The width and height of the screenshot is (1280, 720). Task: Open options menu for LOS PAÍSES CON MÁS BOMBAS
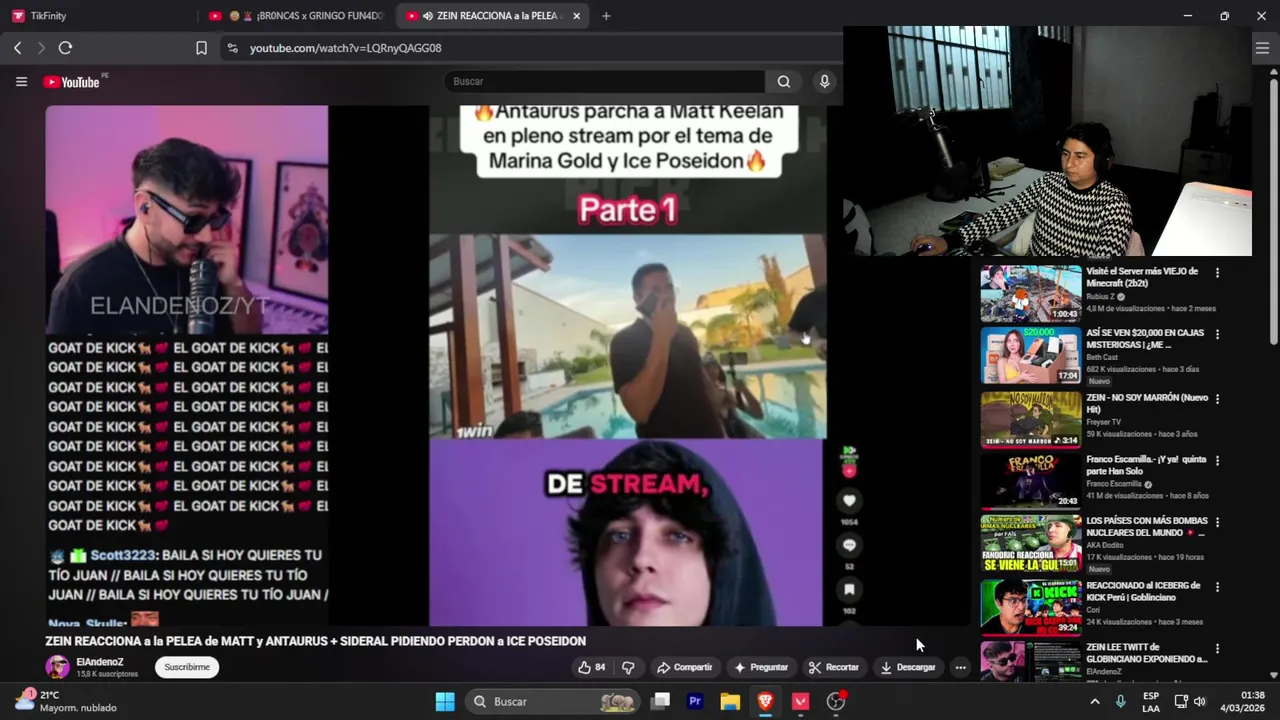[1217, 522]
